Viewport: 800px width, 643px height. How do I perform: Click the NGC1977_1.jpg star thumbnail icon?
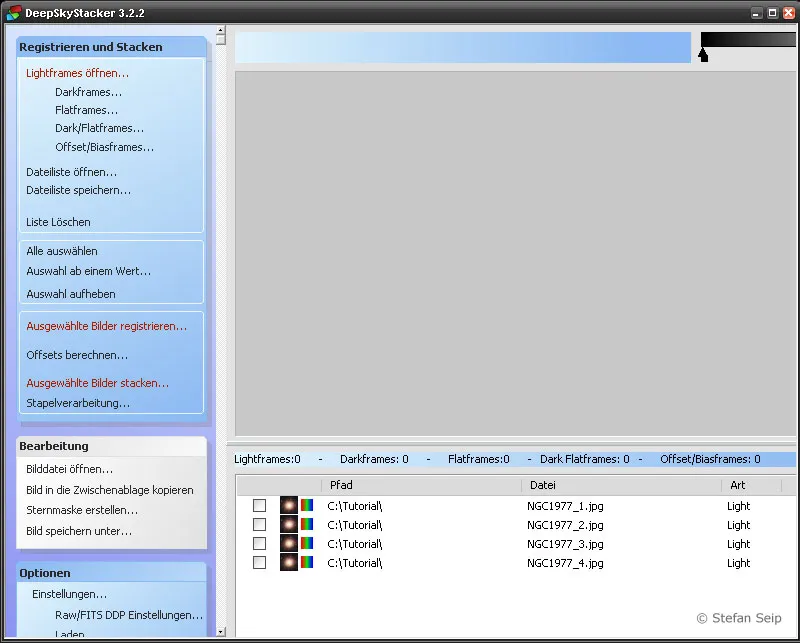289,505
